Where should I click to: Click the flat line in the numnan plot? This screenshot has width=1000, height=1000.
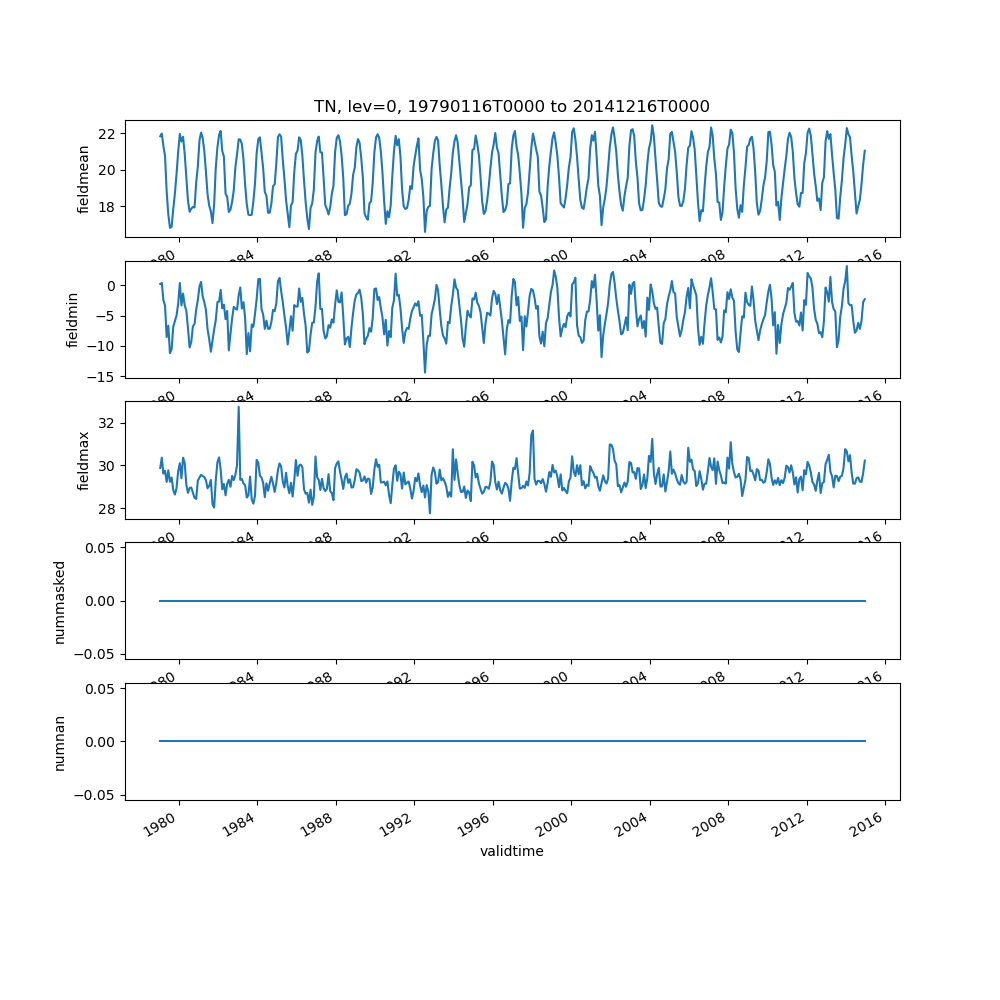tap(512, 741)
